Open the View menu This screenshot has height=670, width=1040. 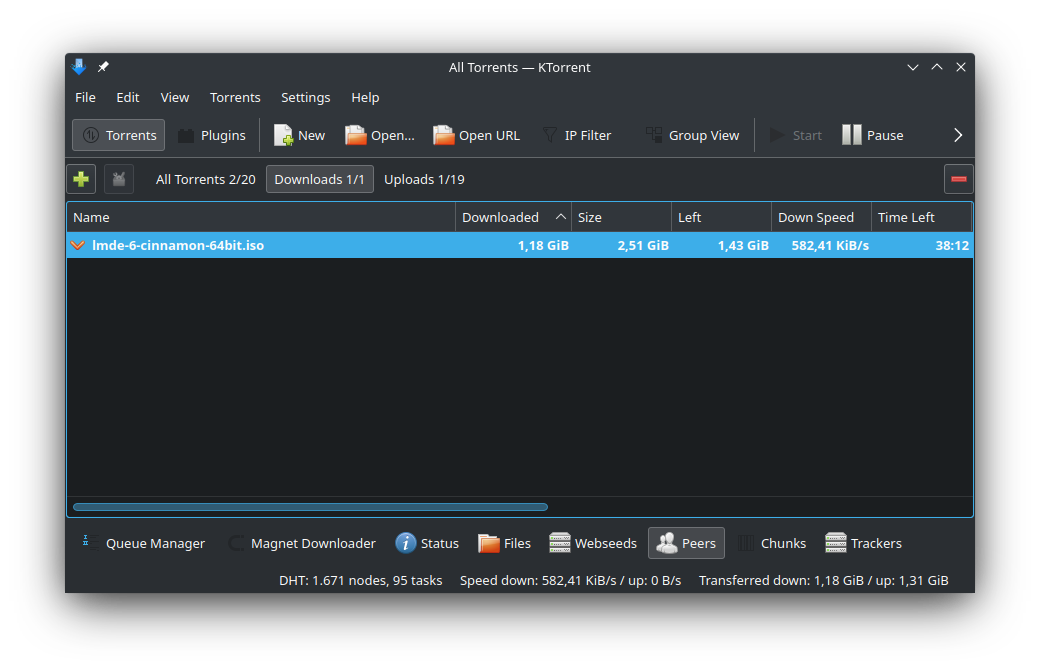click(175, 98)
